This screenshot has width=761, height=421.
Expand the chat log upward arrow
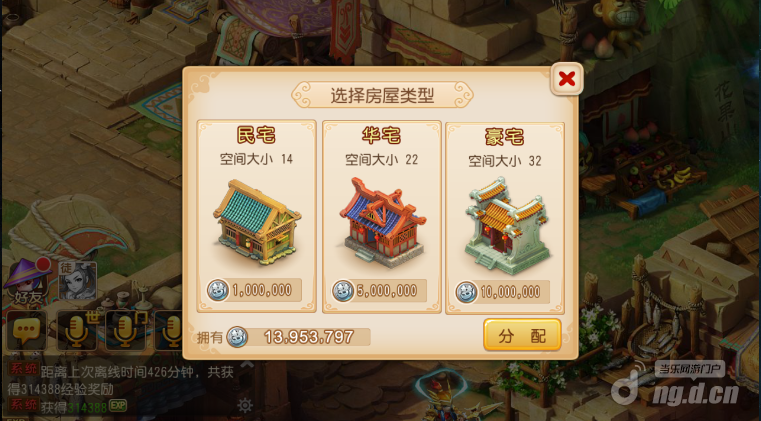[x=247, y=363]
